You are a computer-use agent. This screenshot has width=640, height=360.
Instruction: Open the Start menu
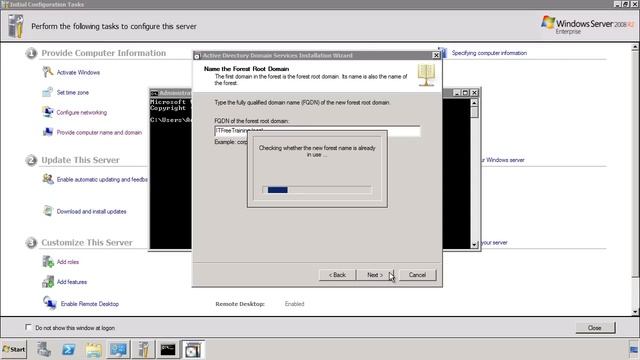14,349
